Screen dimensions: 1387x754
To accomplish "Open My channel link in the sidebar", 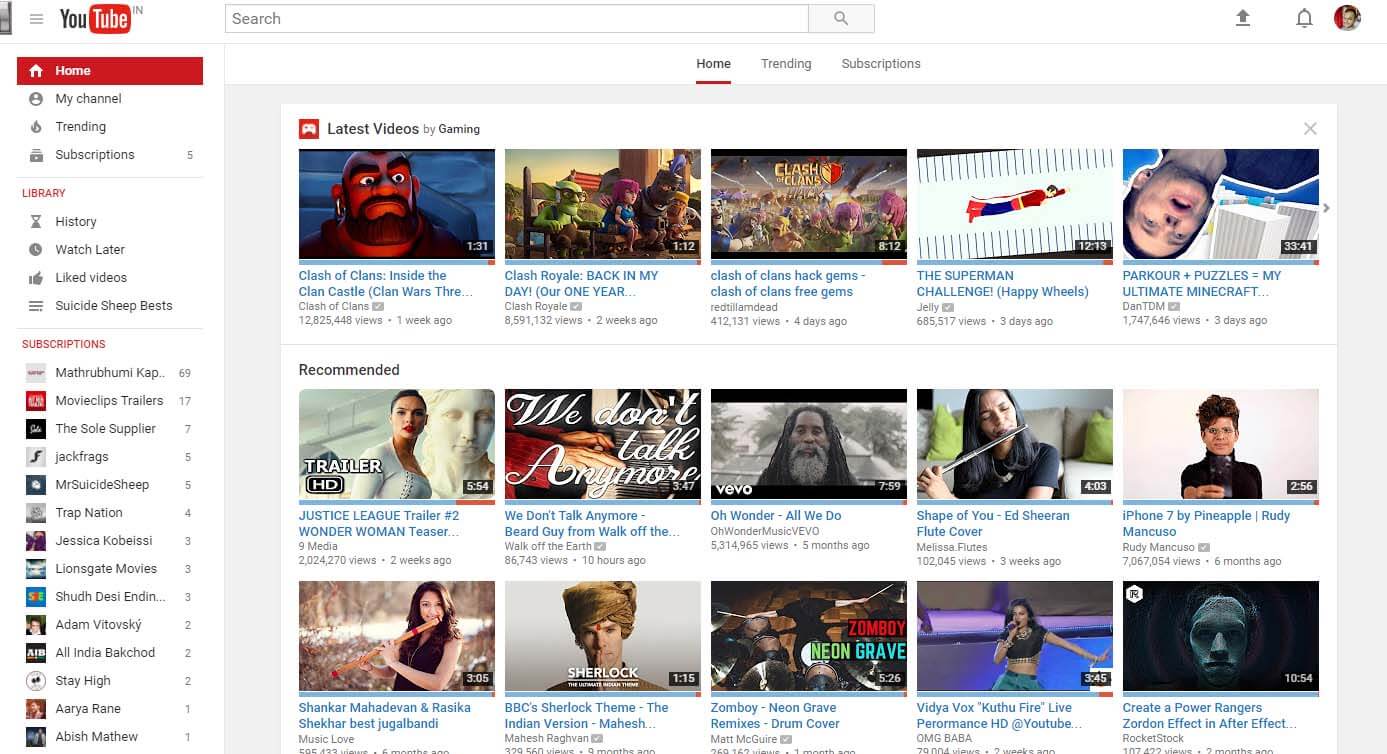I will tap(88, 99).
